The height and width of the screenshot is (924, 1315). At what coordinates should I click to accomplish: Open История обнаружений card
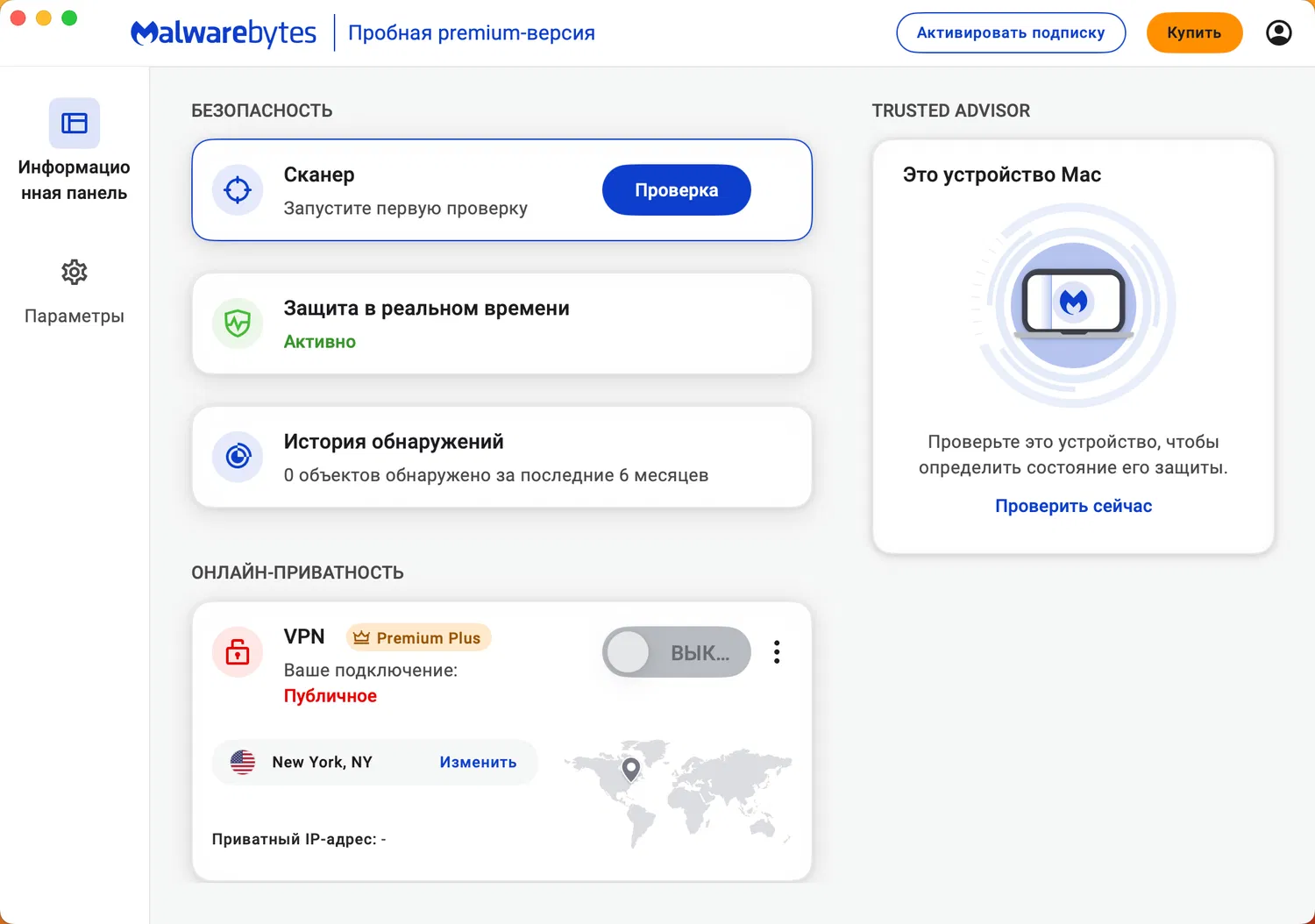[502, 457]
